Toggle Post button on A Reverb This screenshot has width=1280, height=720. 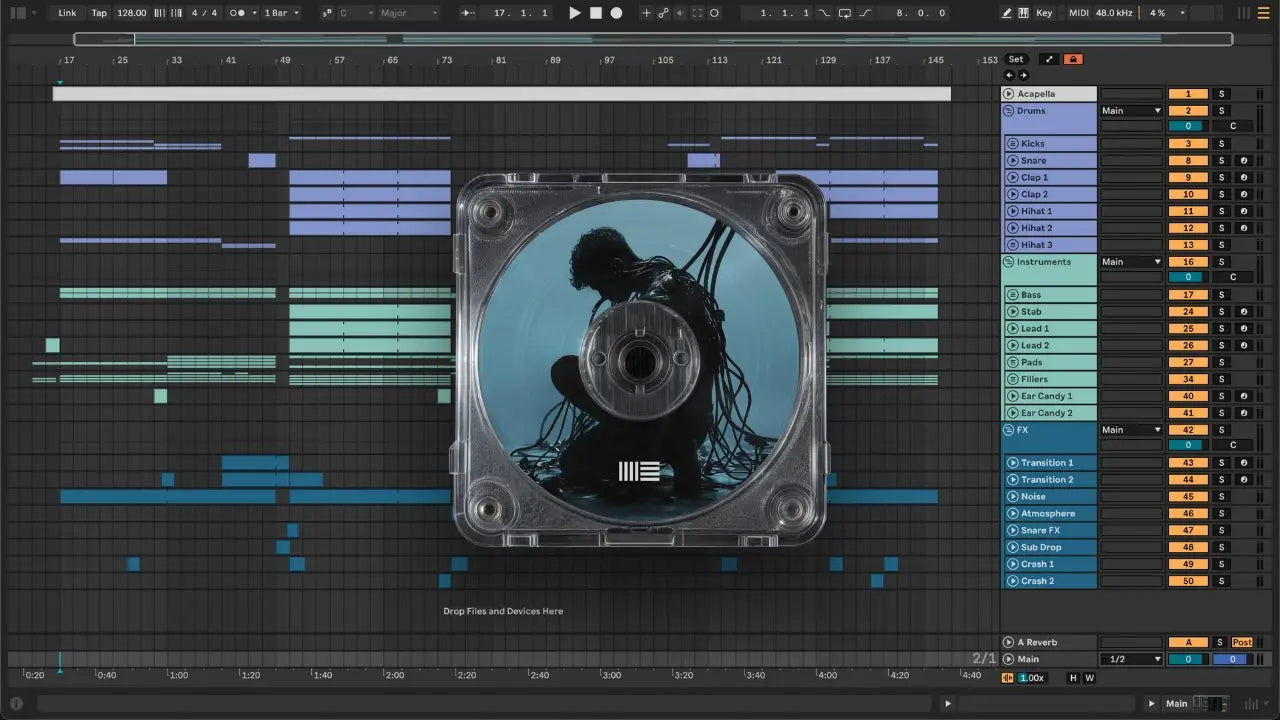[x=1242, y=642]
